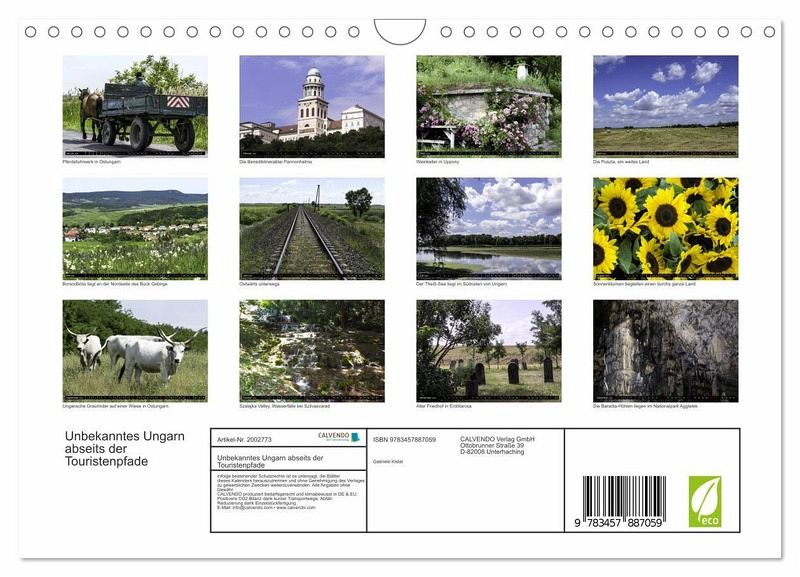Open the Puszta wide land photo
This screenshot has height=577, width=800.
click(665, 106)
